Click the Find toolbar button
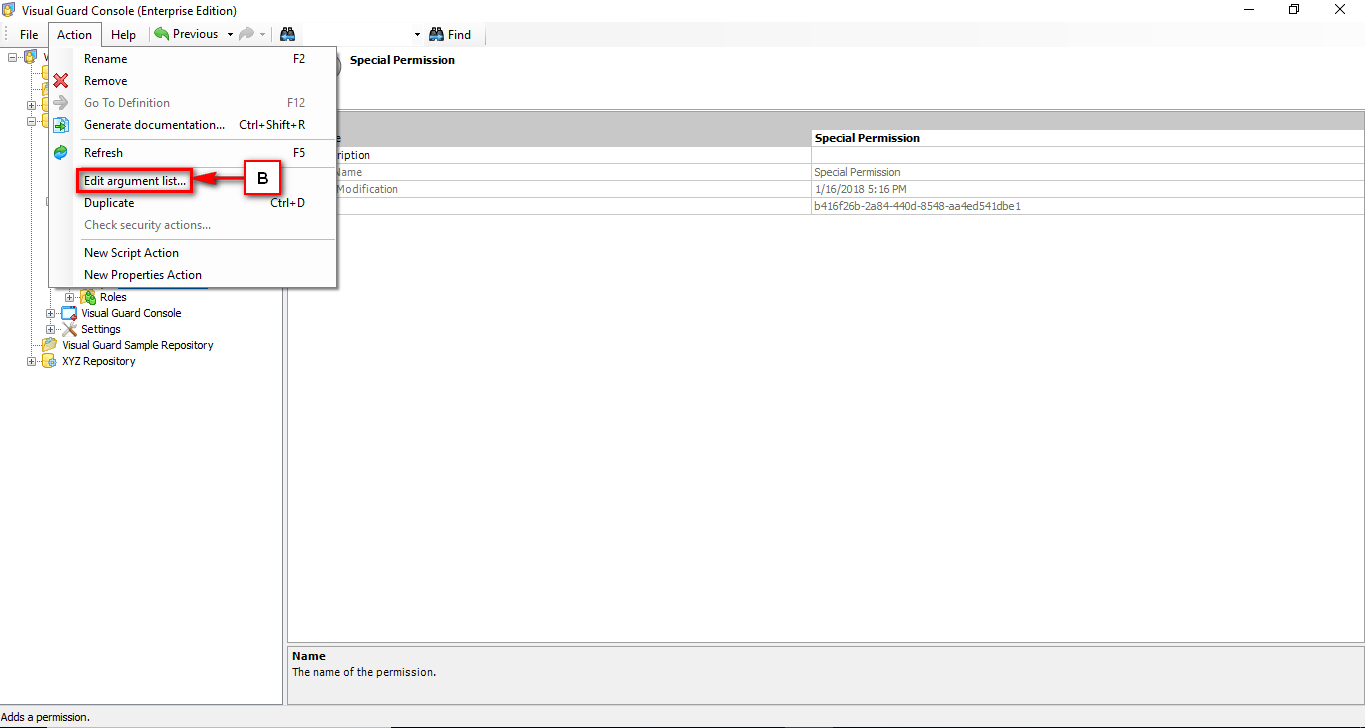This screenshot has height=728, width=1365. coord(450,34)
